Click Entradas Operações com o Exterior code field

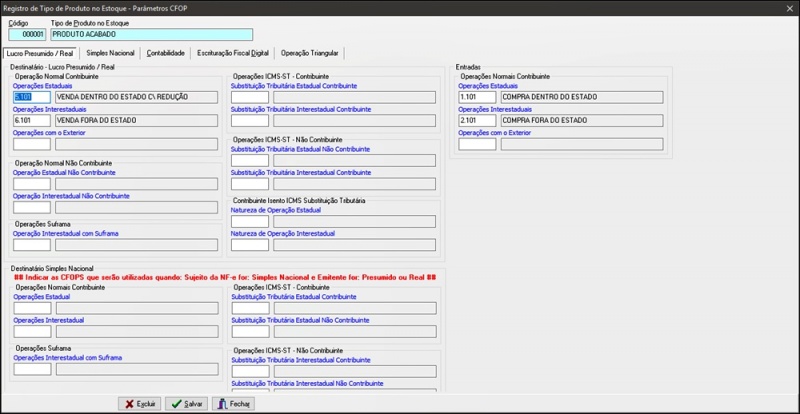click(477, 144)
